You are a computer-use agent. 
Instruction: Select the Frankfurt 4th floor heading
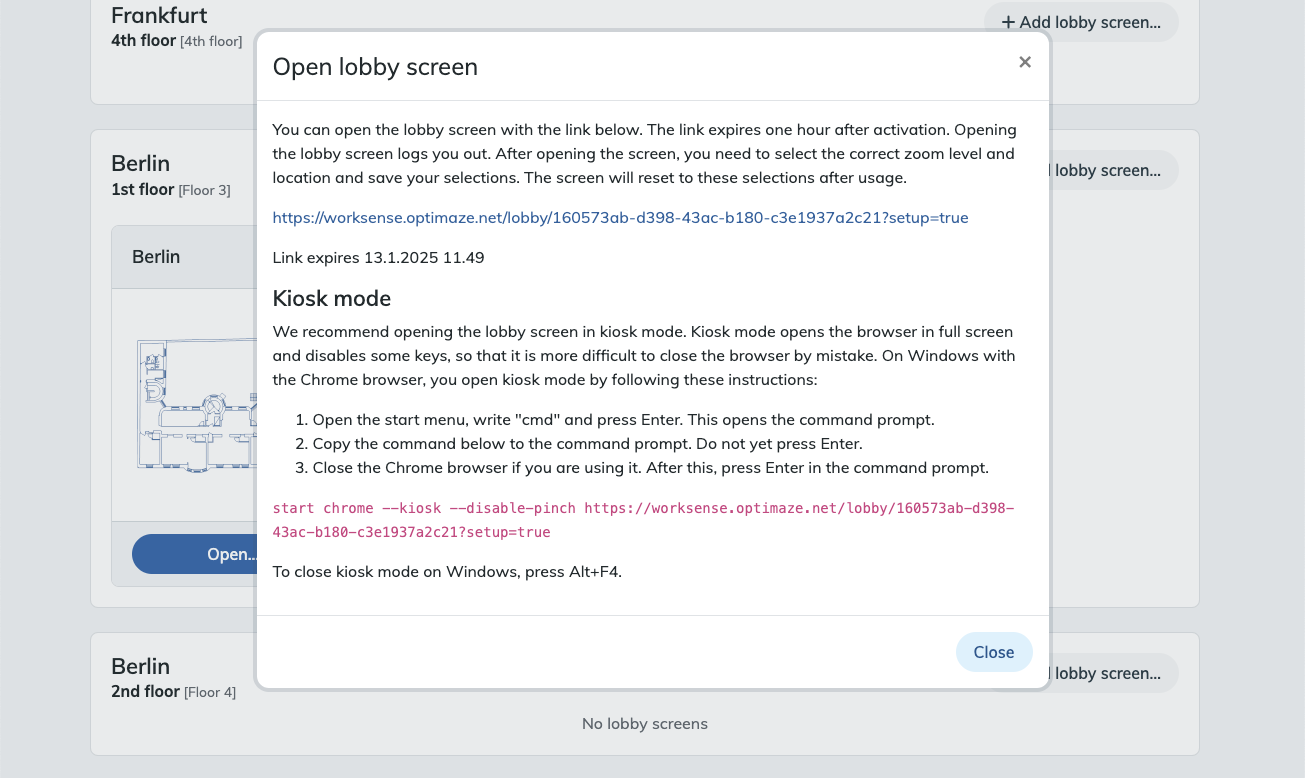coord(159,16)
